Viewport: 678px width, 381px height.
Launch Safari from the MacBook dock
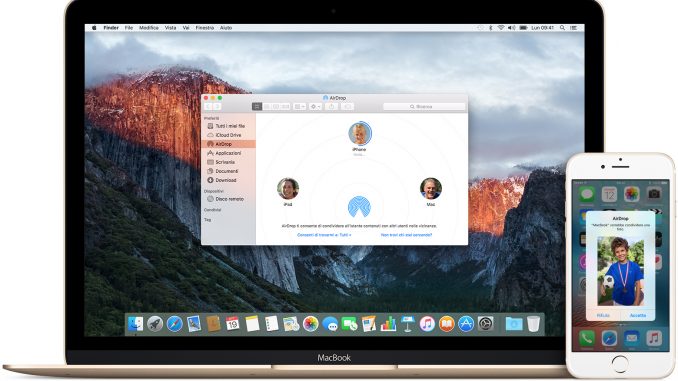click(x=174, y=323)
